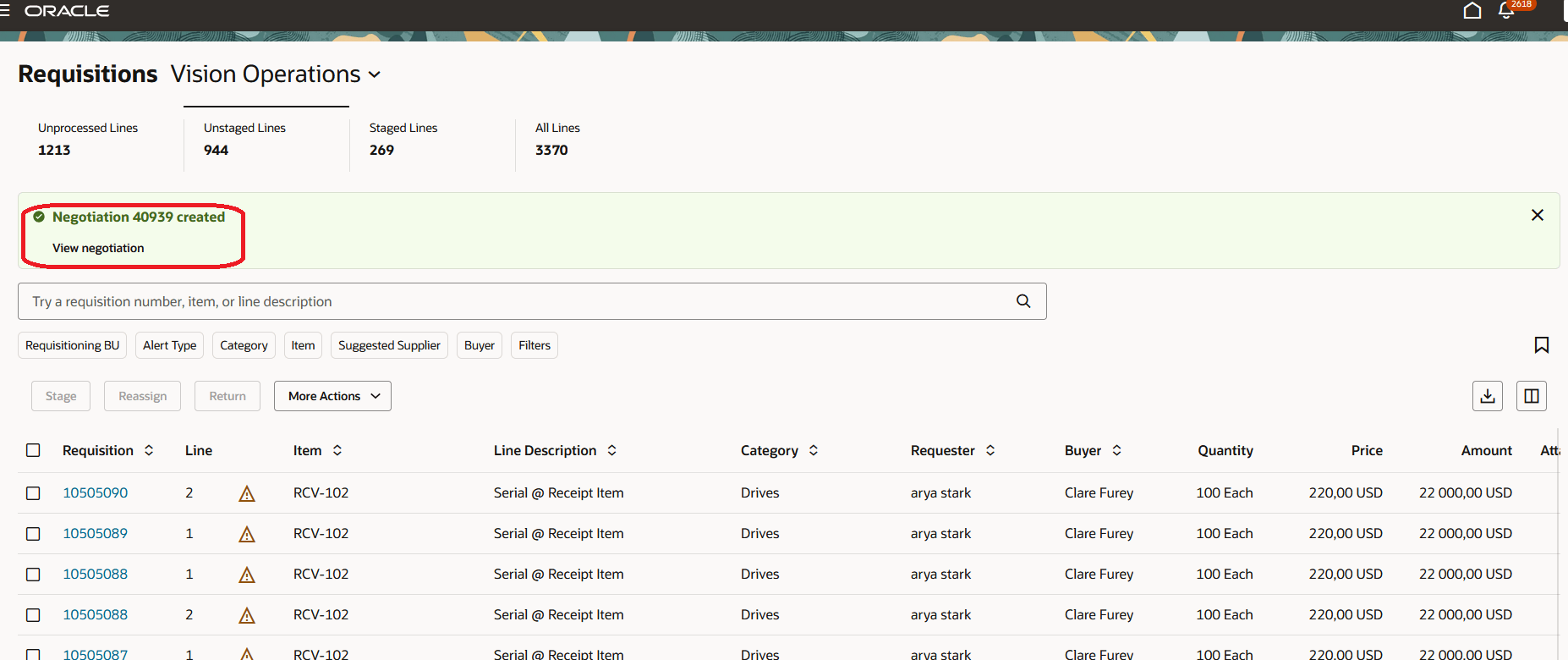This screenshot has width=1568, height=660.
Task: Click "22 000,00 USD" in row 10505089
Action: click(x=1466, y=533)
